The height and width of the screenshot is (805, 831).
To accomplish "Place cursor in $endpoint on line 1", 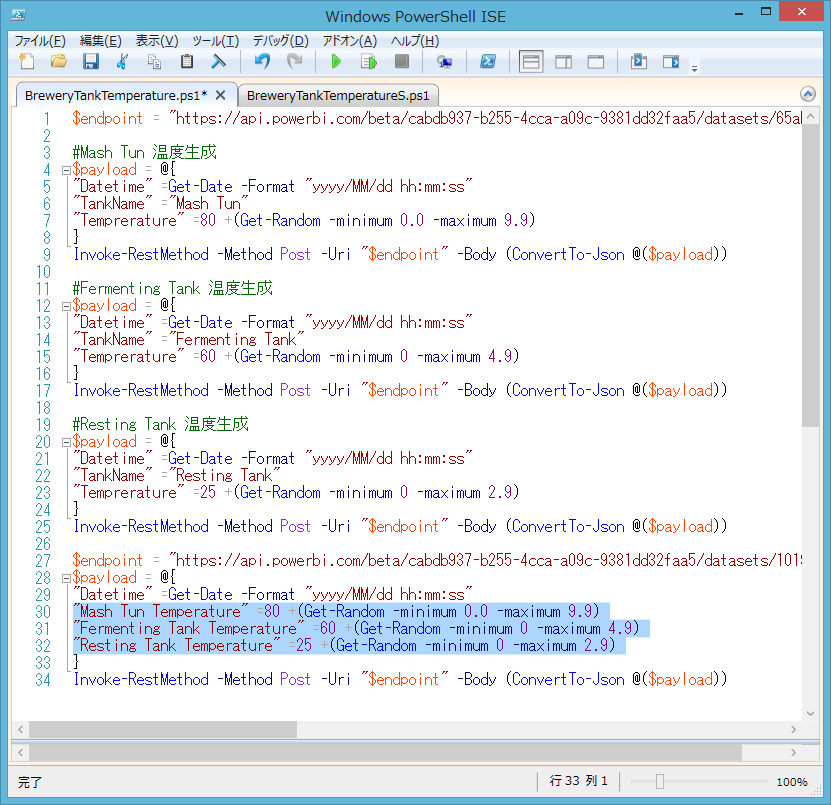I will (108, 118).
